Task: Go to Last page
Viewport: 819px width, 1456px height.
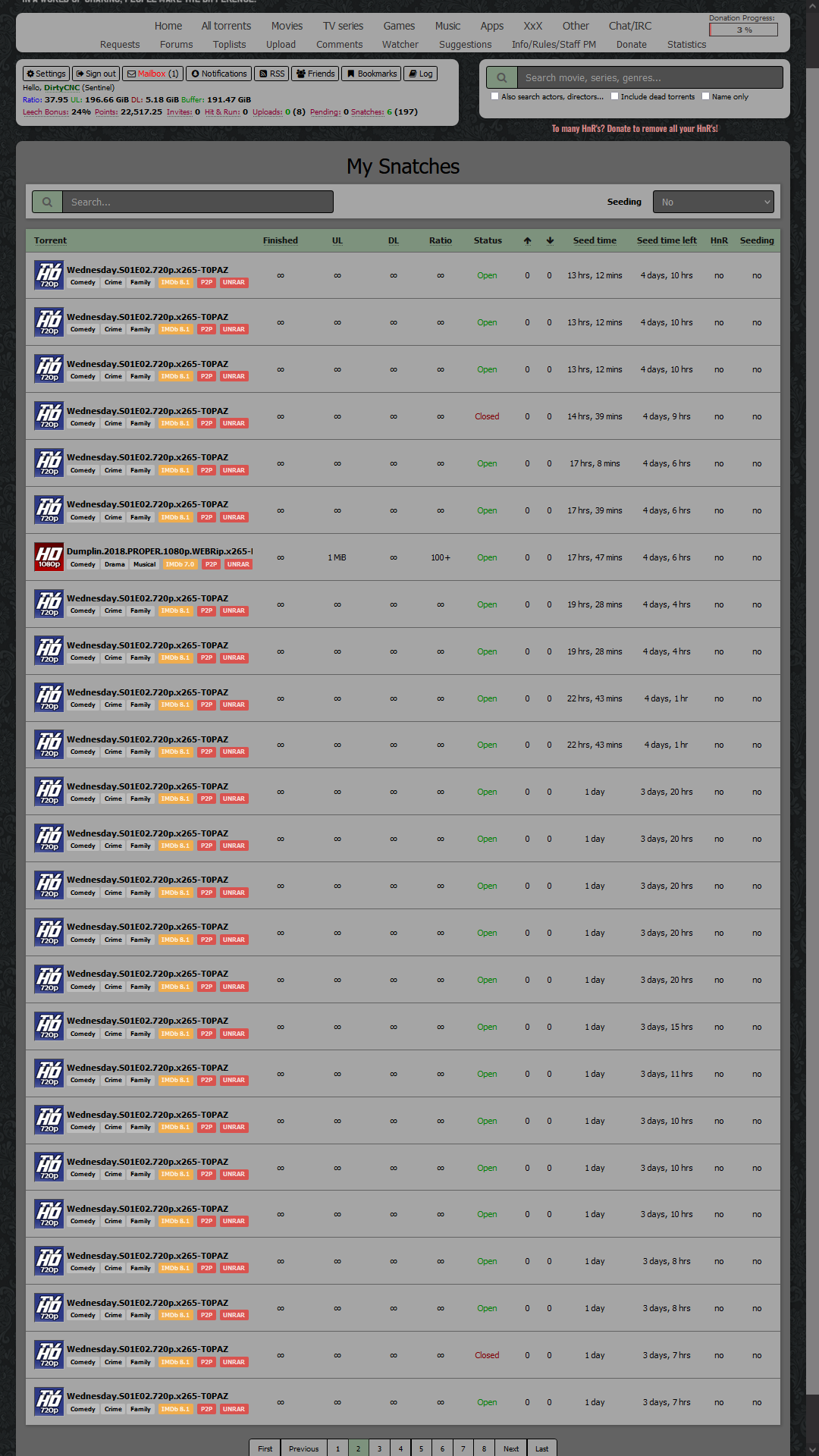Action: (541, 1448)
